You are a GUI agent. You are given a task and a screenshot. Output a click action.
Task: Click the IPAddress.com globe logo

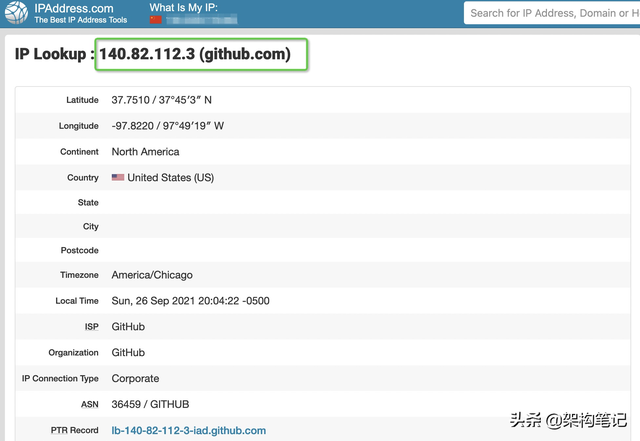(x=16, y=12)
